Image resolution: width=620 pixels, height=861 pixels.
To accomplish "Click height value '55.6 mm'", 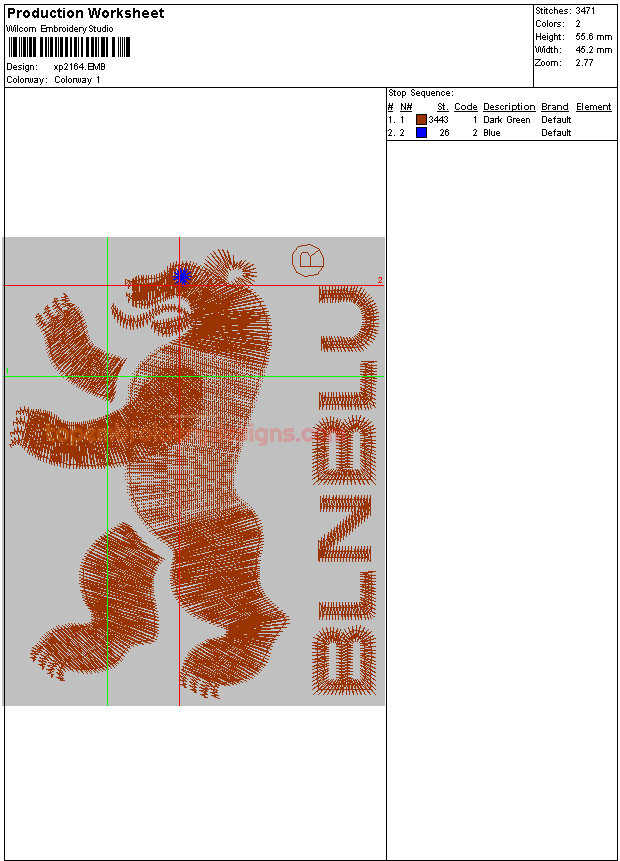I will (594, 37).
